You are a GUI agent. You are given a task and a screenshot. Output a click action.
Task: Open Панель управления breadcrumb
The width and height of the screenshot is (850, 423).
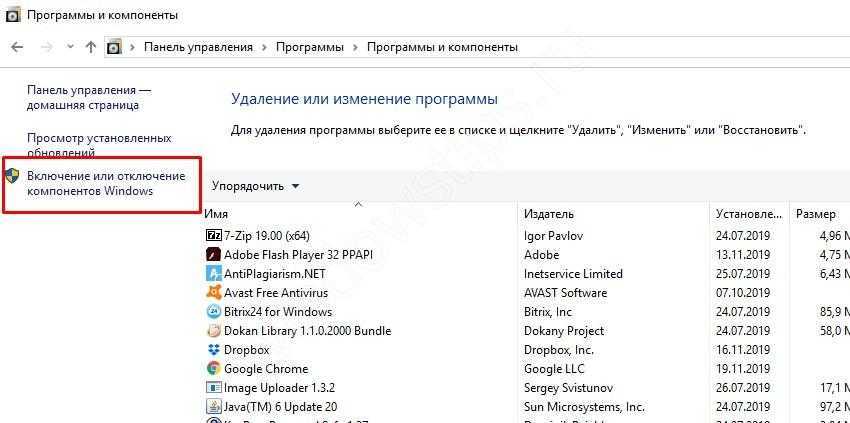[x=198, y=47]
